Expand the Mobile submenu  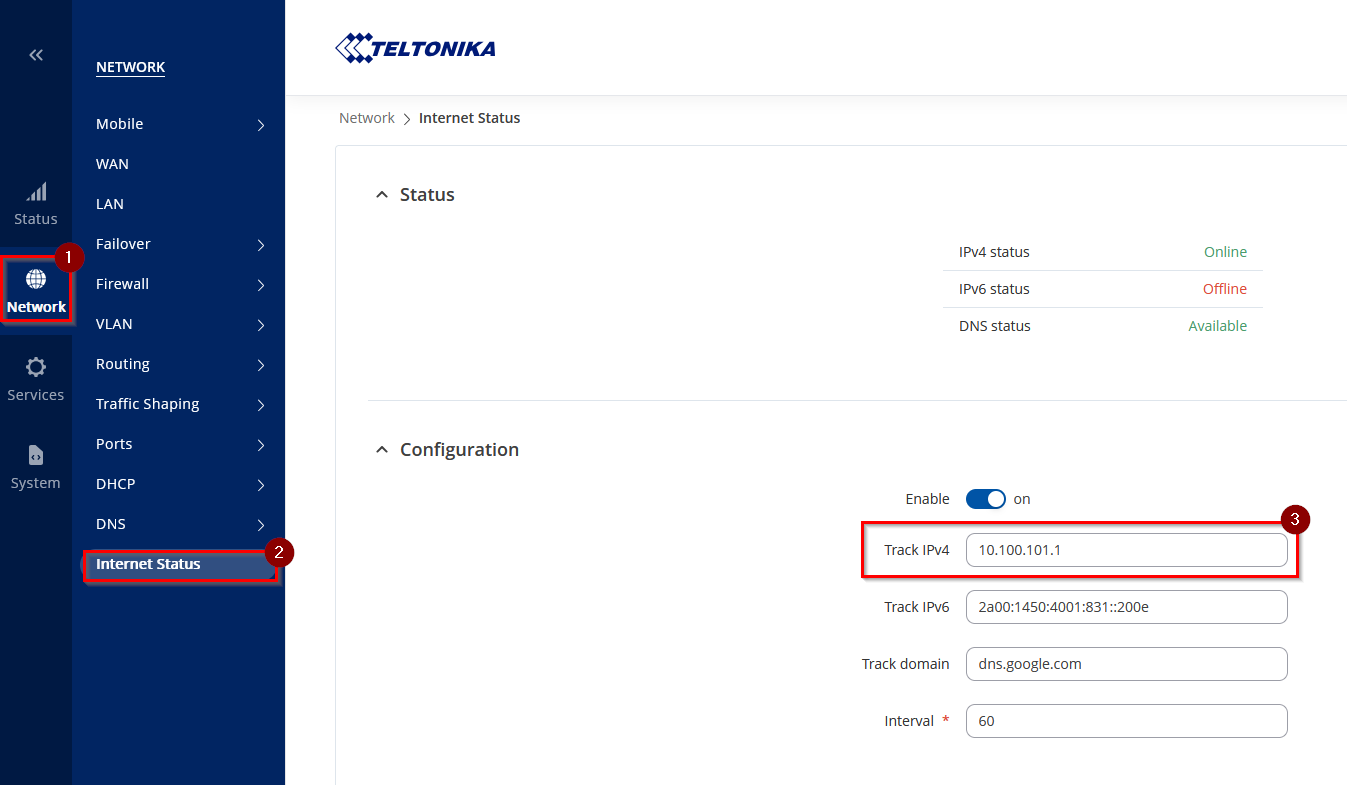[x=261, y=125]
